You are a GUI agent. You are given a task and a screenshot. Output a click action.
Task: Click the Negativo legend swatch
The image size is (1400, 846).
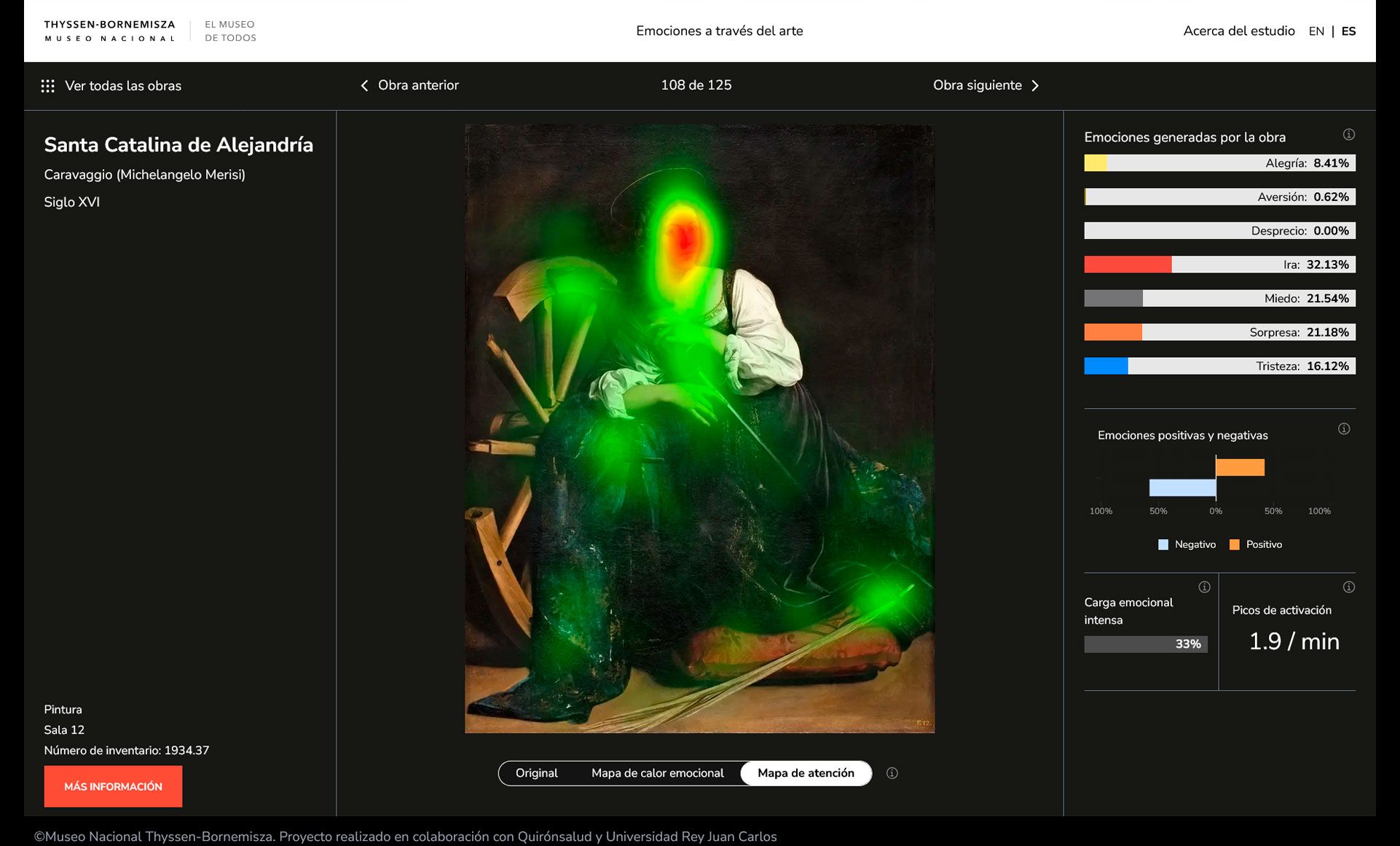1163,544
